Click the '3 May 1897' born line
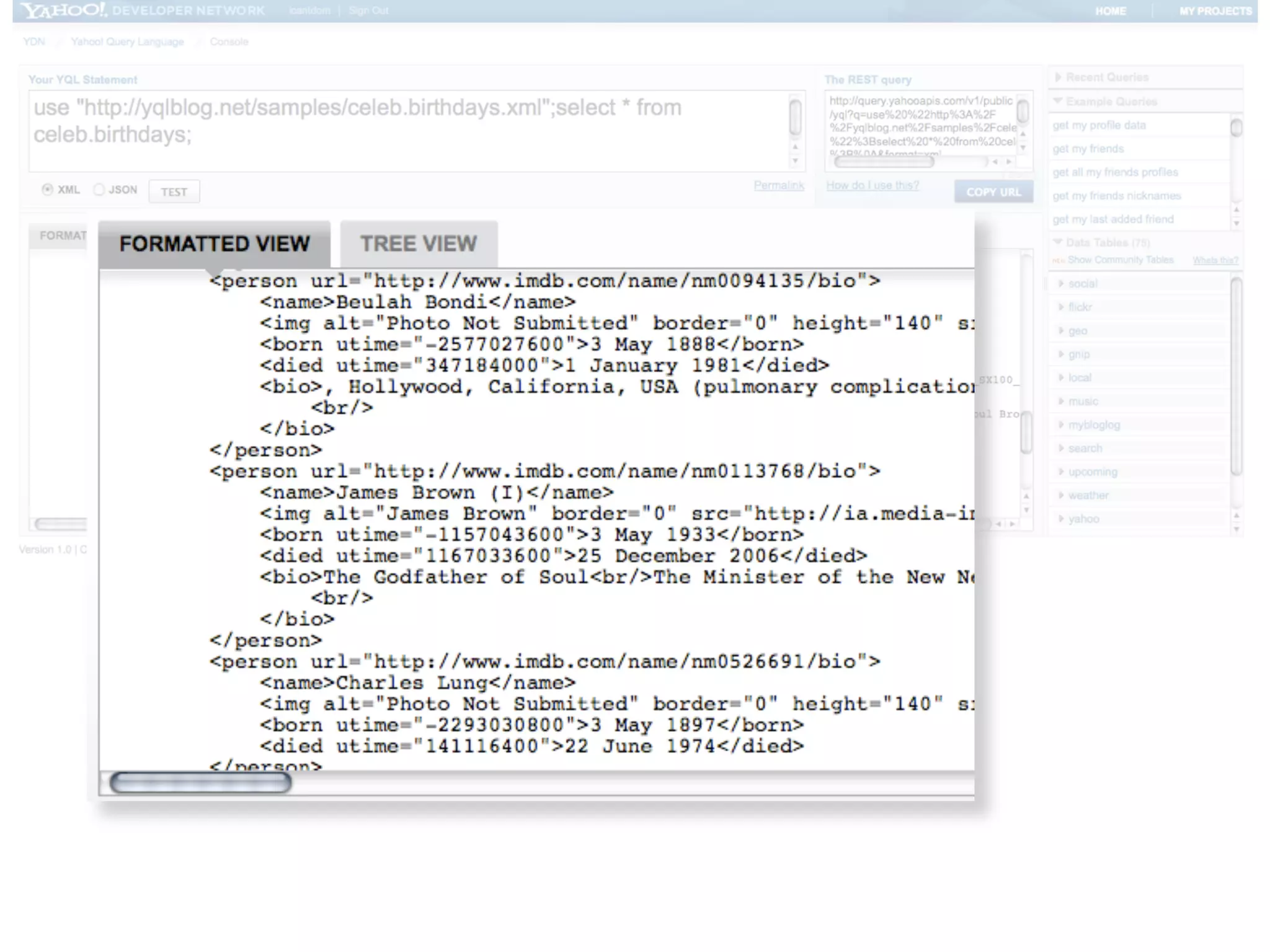The height and width of the screenshot is (952, 1270). pos(532,725)
